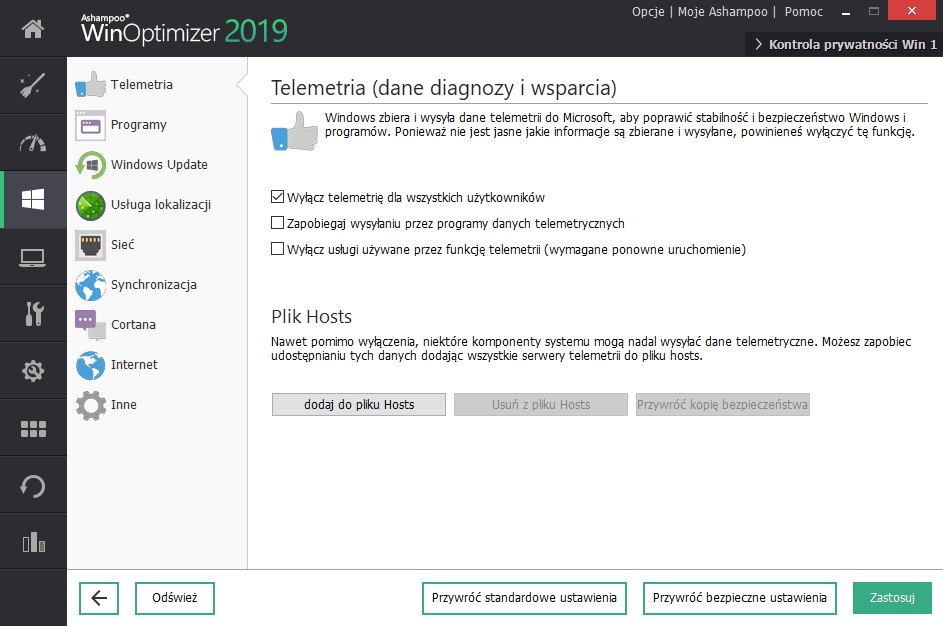Open the grid modules sidebar icon
Image resolution: width=943 pixels, height=626 pixels.
pyautogui.click(x=33, y=428)
